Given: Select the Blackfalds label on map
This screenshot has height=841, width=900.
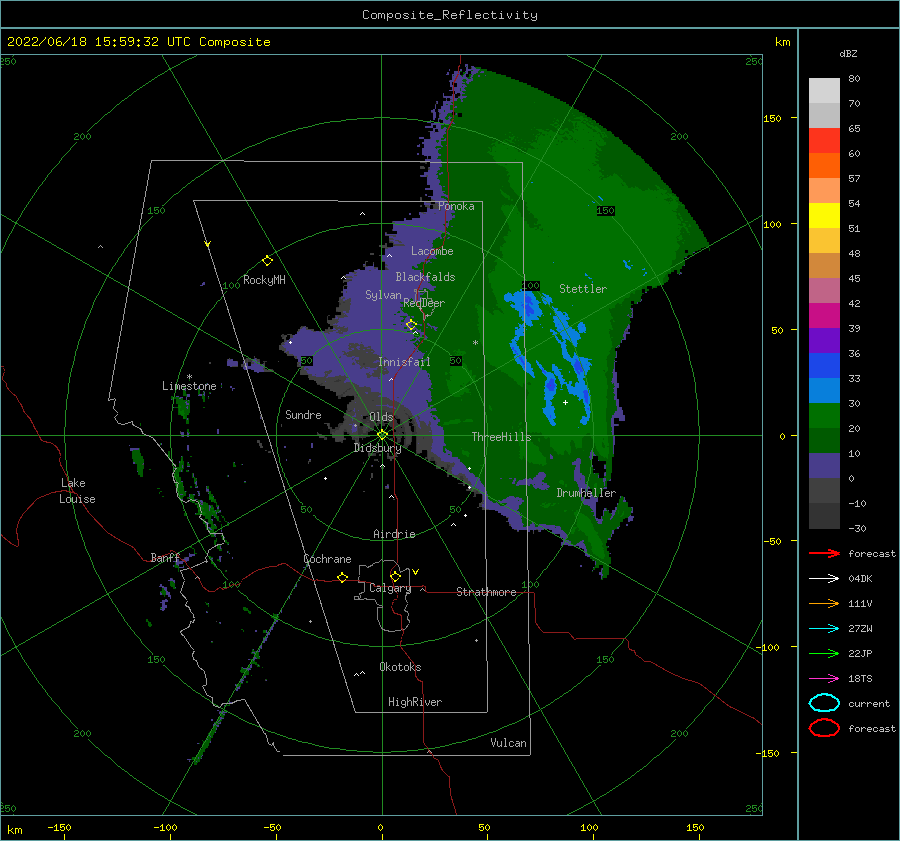Looking at the screenshot, I should [425, 277].
